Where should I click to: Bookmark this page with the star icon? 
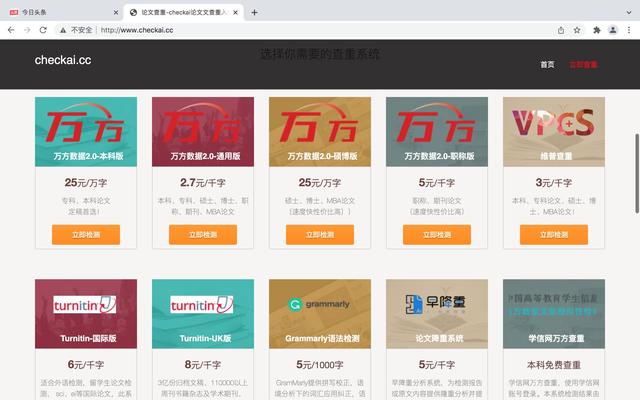pyautogui.click(x=577, y=30)
